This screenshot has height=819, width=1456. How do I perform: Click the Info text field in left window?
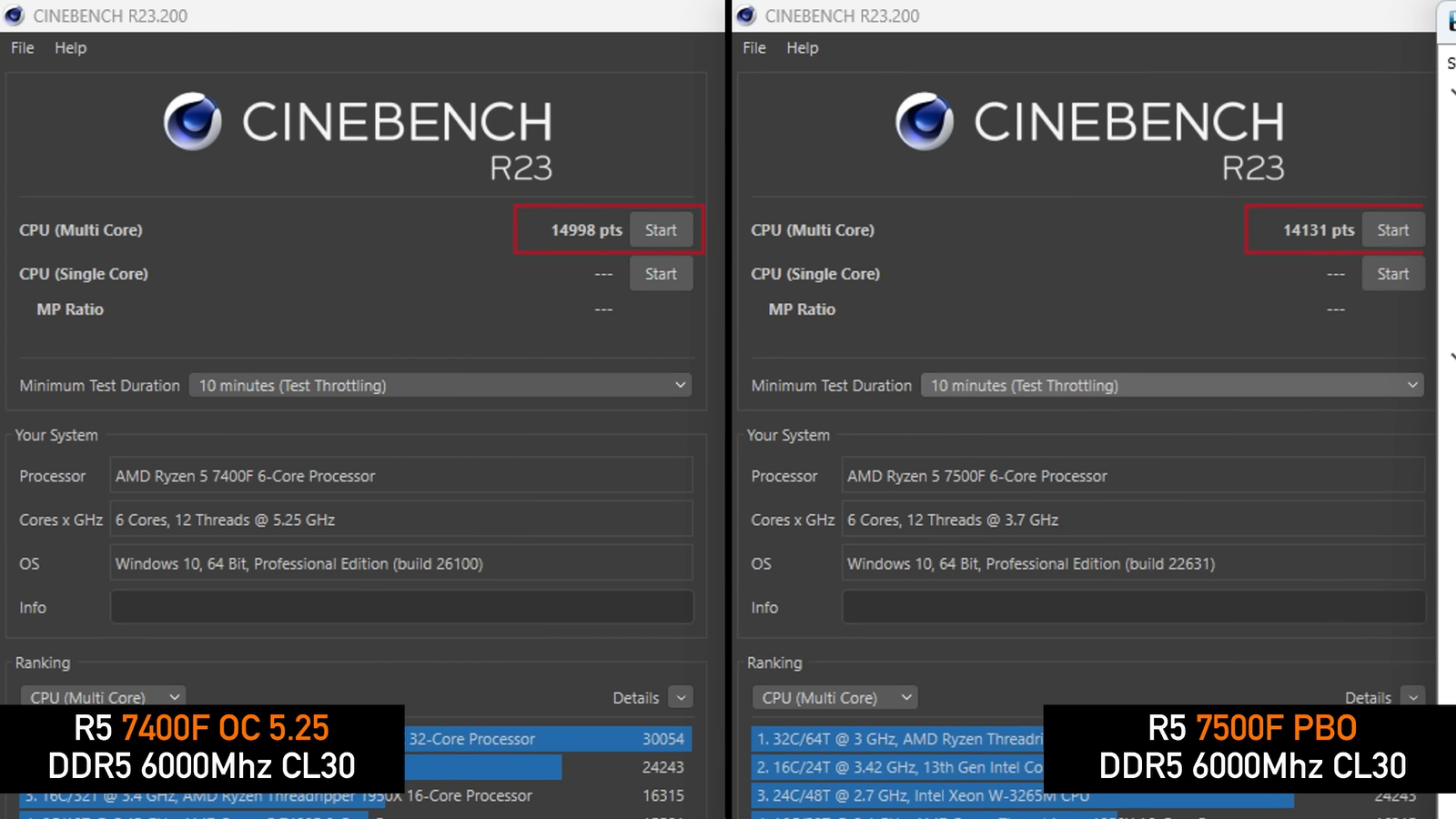point(401,607)
